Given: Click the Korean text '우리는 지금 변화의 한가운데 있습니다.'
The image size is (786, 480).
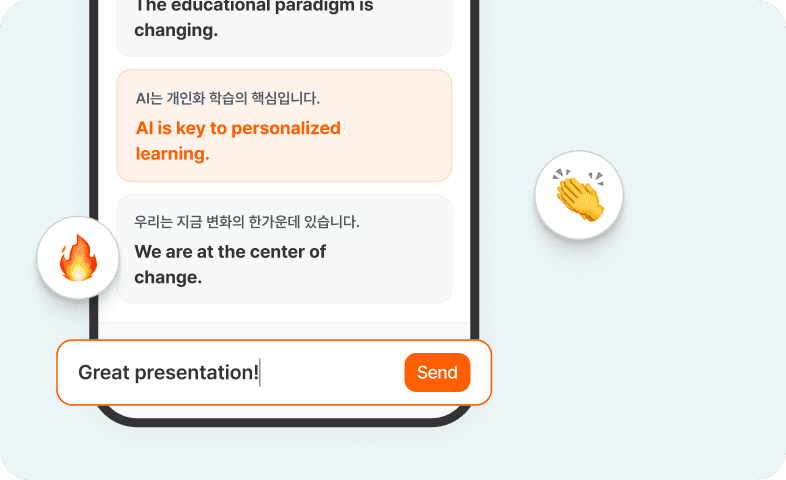Looking at the screenshot, I should tap(247, 221).
